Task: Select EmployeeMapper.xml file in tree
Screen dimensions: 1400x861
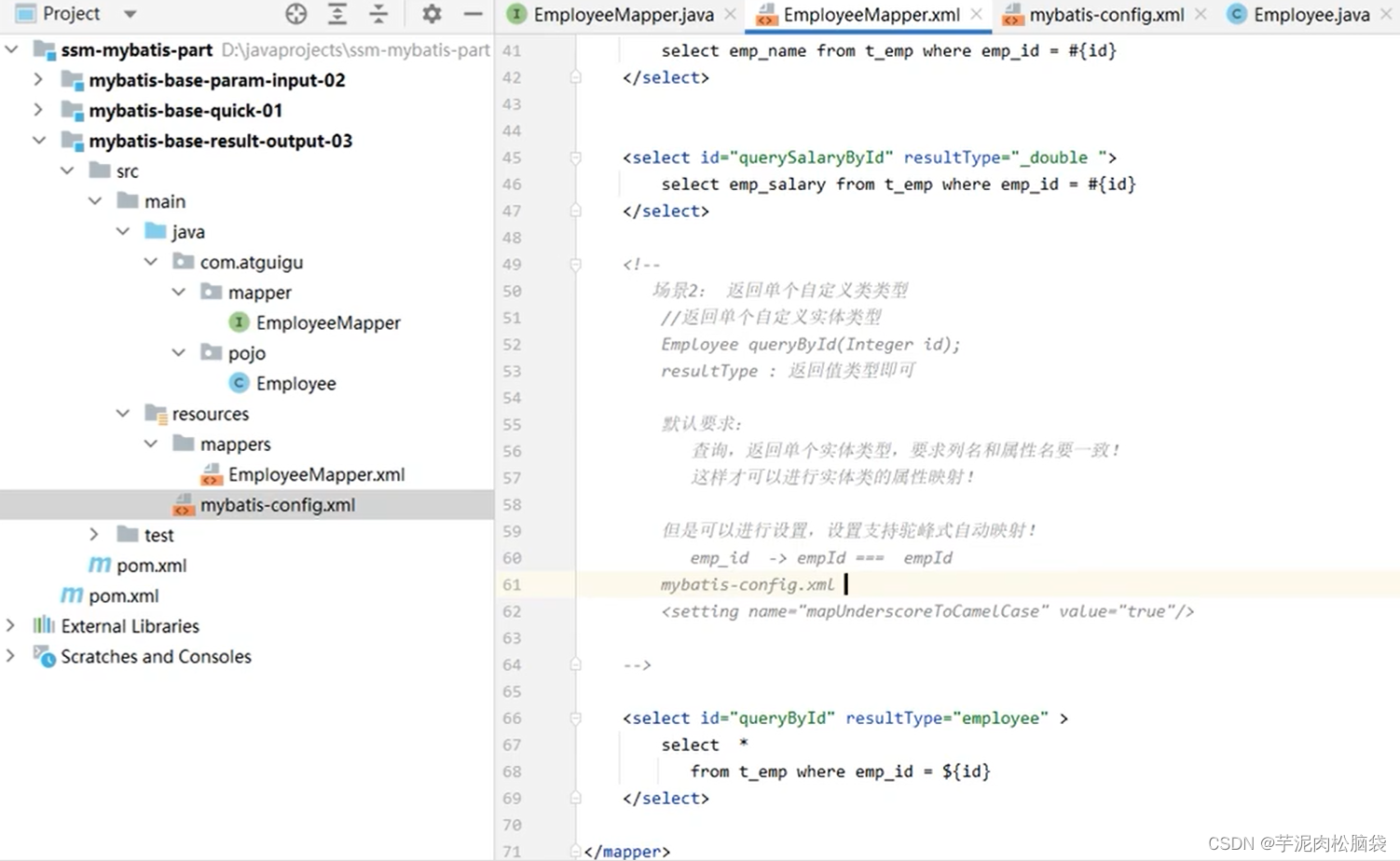Action: (x=316, y=474)
